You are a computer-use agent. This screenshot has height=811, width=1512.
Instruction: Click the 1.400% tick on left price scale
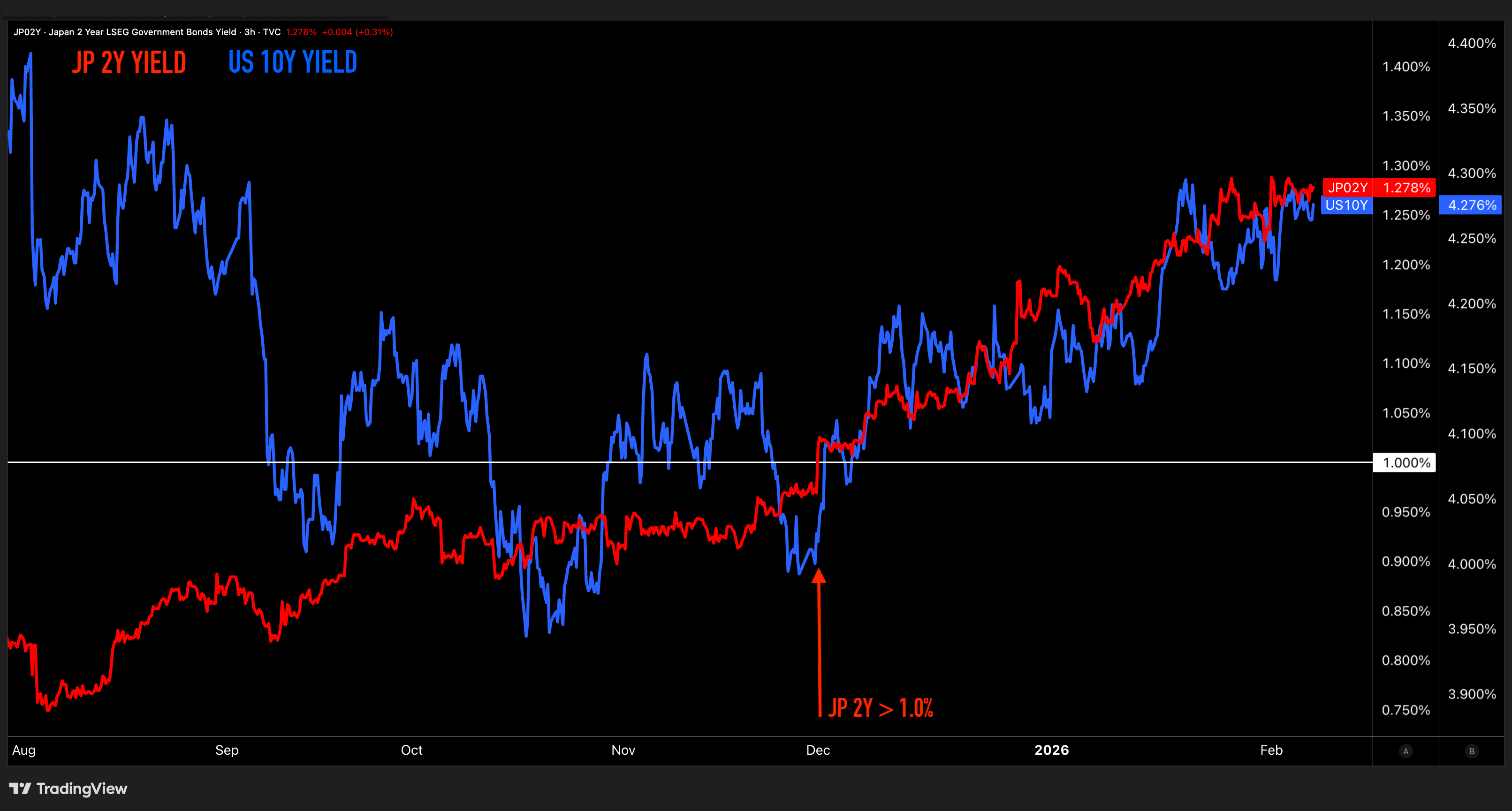pos(1406,67)
